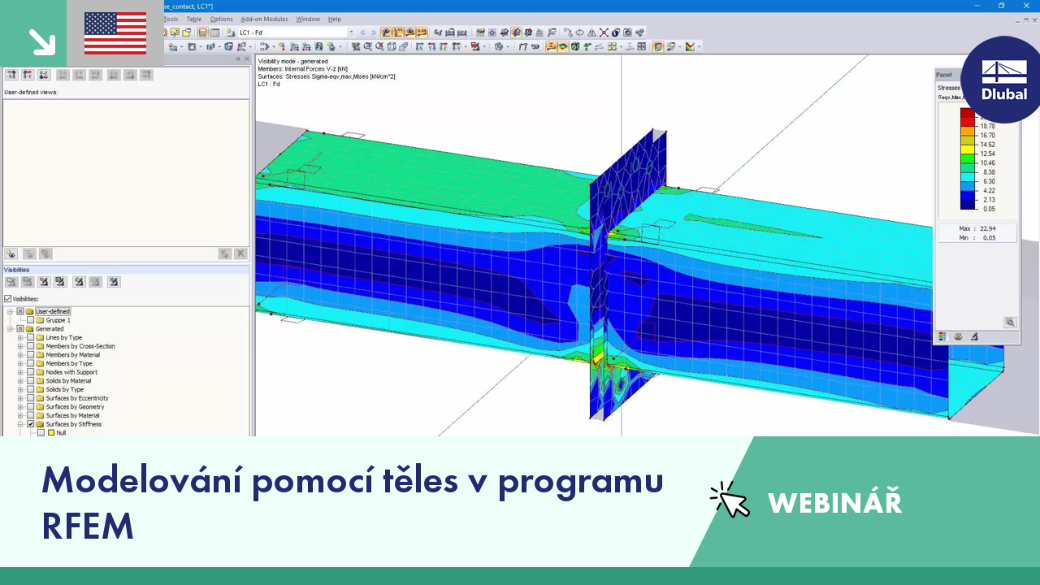Click the previous load case arrow
This screenshot has width=1040, height=585.
[x=363, y=32]
